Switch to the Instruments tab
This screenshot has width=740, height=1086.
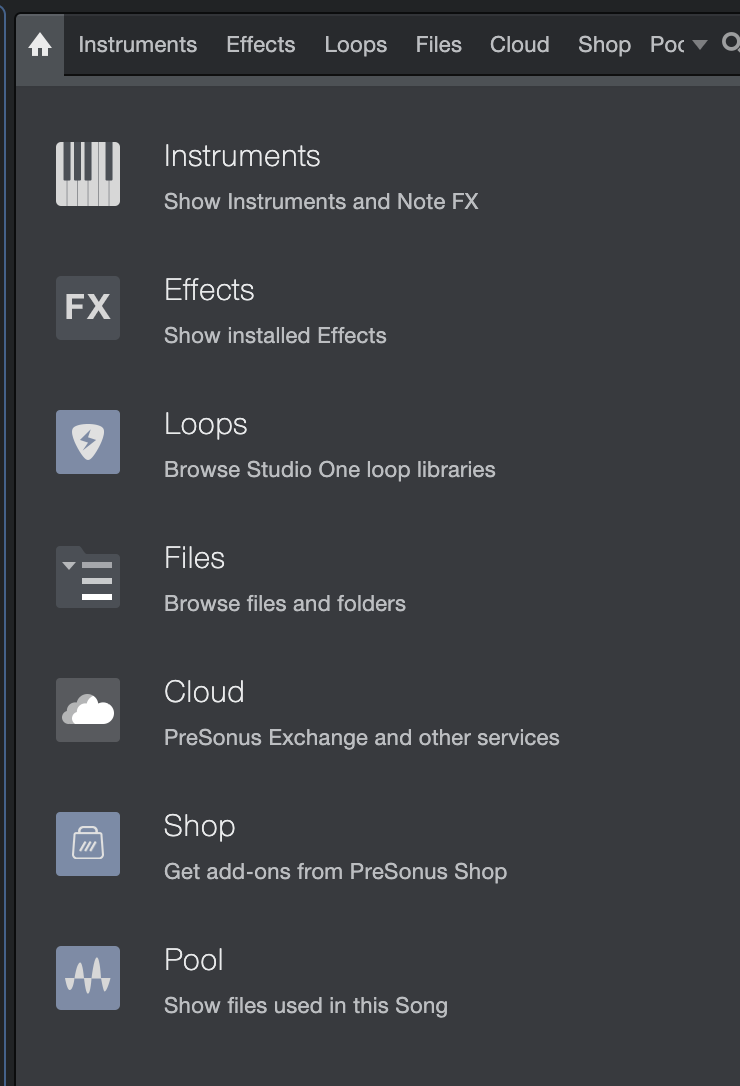tap(138, 45)
